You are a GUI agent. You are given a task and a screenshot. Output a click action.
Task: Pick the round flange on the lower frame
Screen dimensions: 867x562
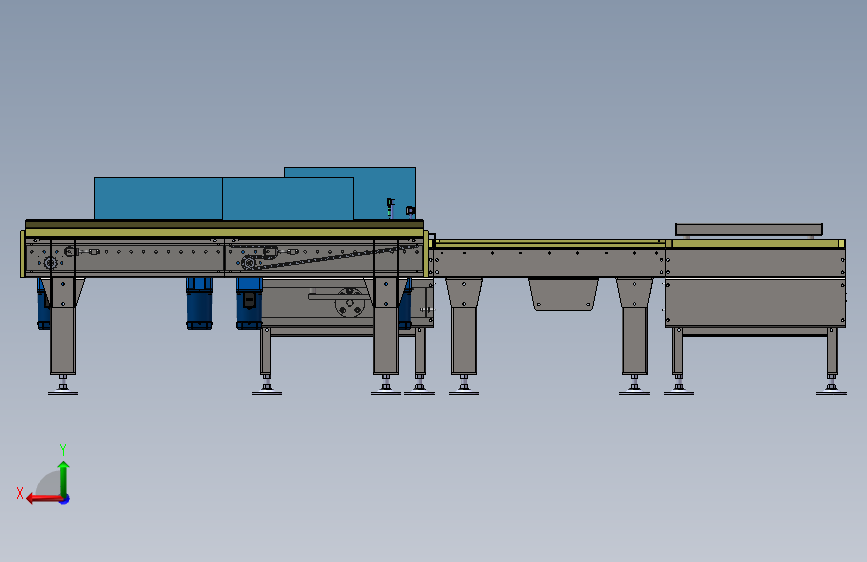pos(349,303)
